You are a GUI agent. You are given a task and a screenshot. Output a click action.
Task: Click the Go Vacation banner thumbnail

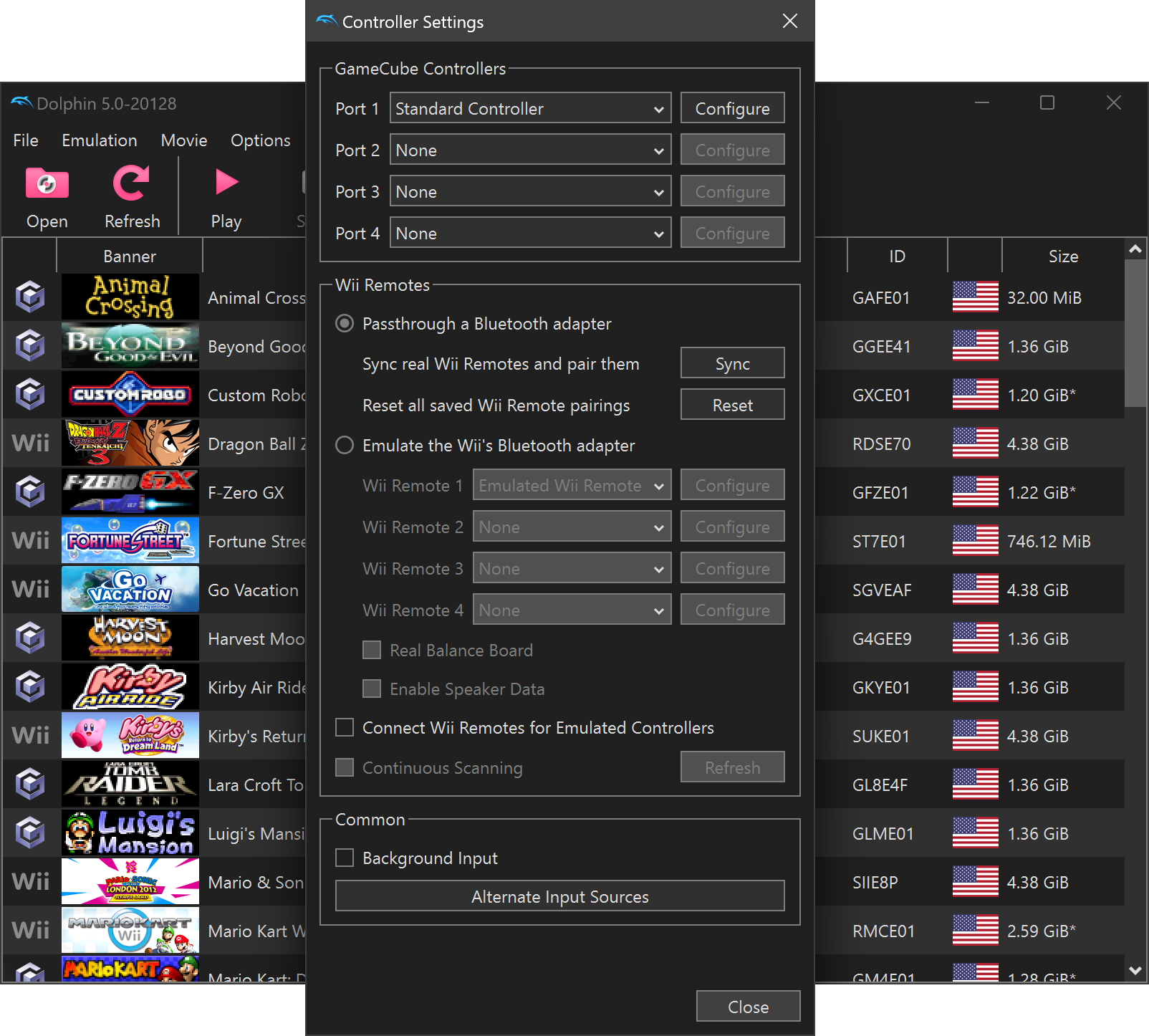click(x=130, y=589)
